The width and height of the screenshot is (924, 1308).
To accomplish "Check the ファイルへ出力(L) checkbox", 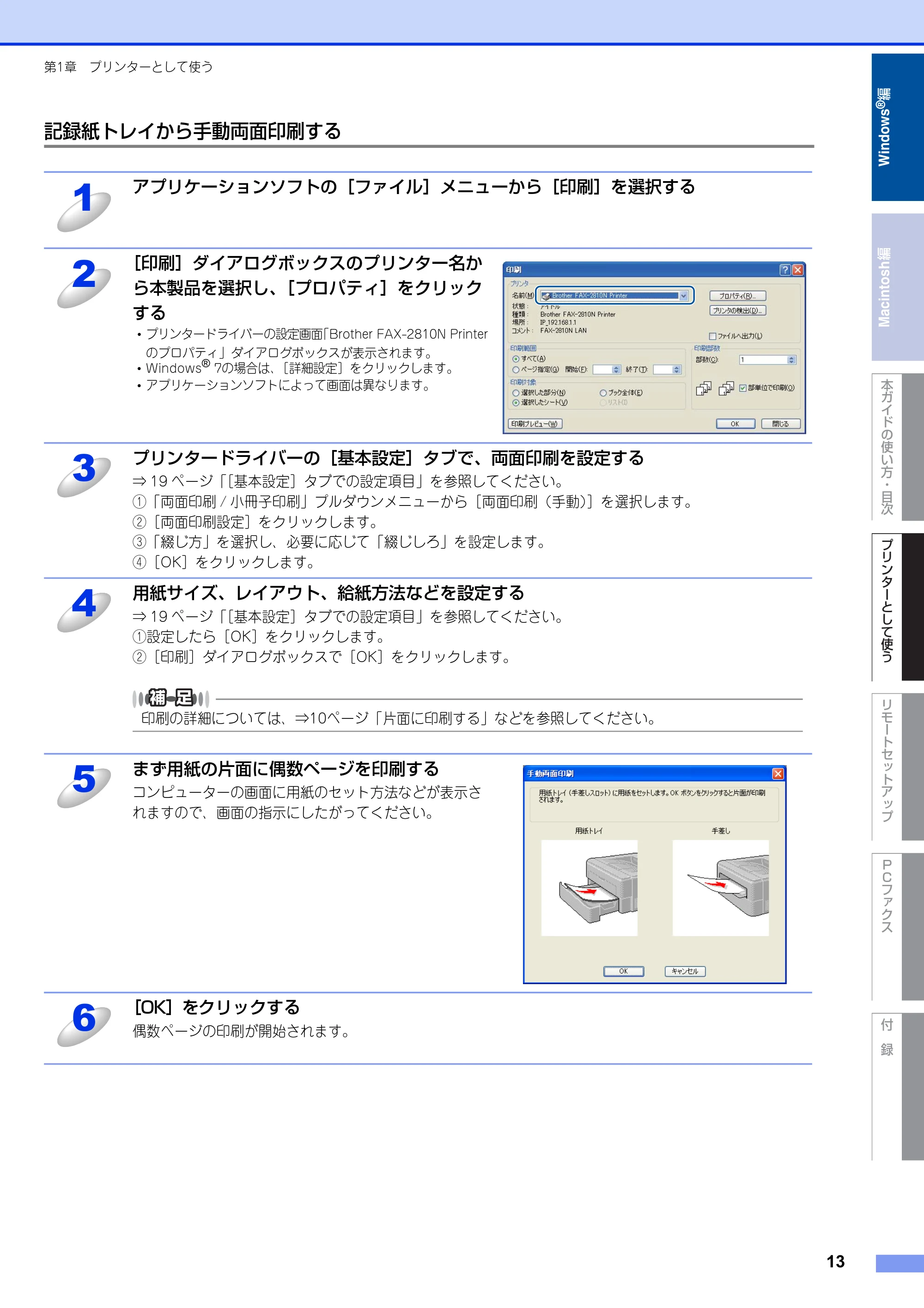I will click(x=712, y=336).
